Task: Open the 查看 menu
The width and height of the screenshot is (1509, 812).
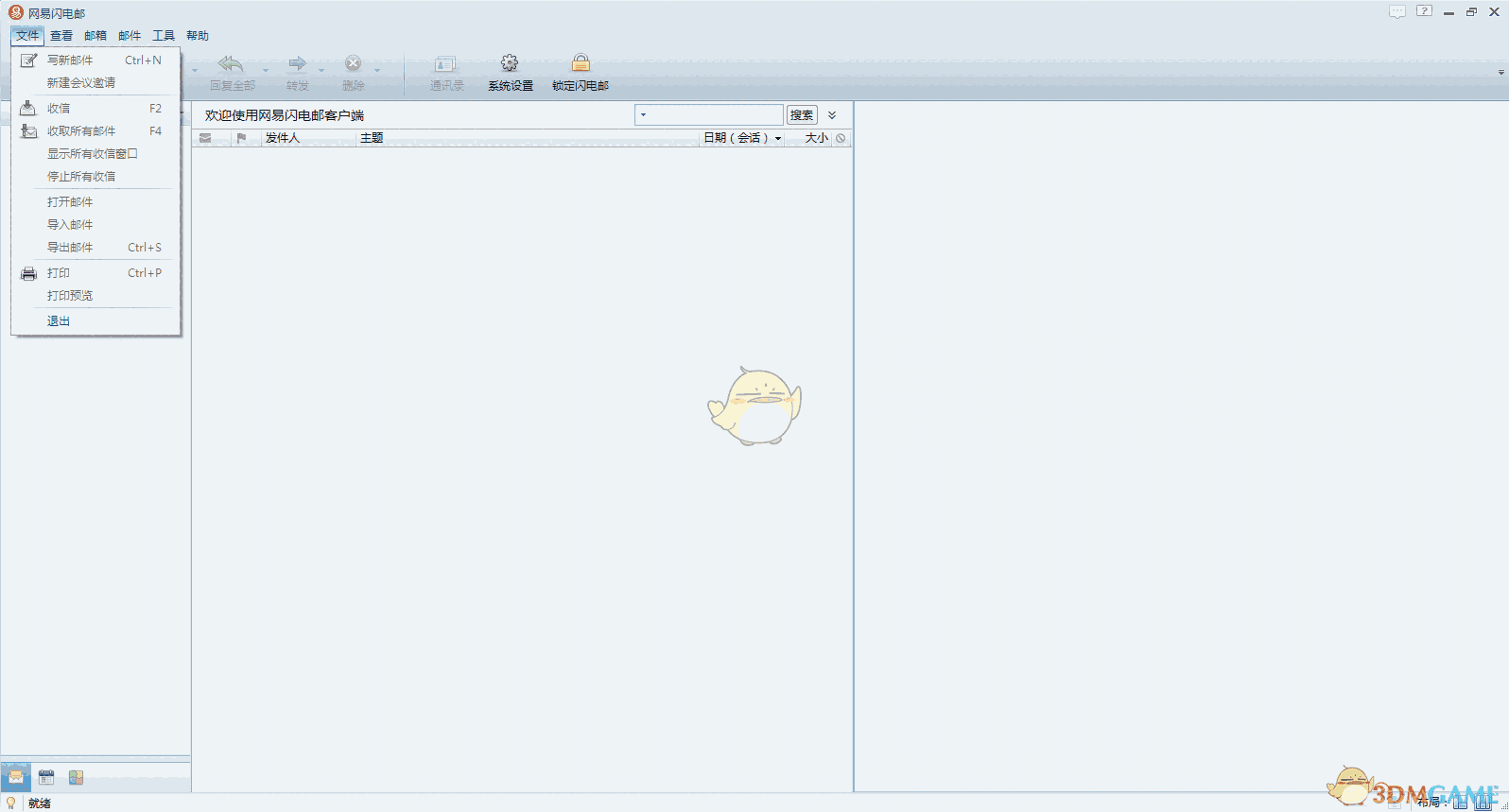Action: coord(61,36)
